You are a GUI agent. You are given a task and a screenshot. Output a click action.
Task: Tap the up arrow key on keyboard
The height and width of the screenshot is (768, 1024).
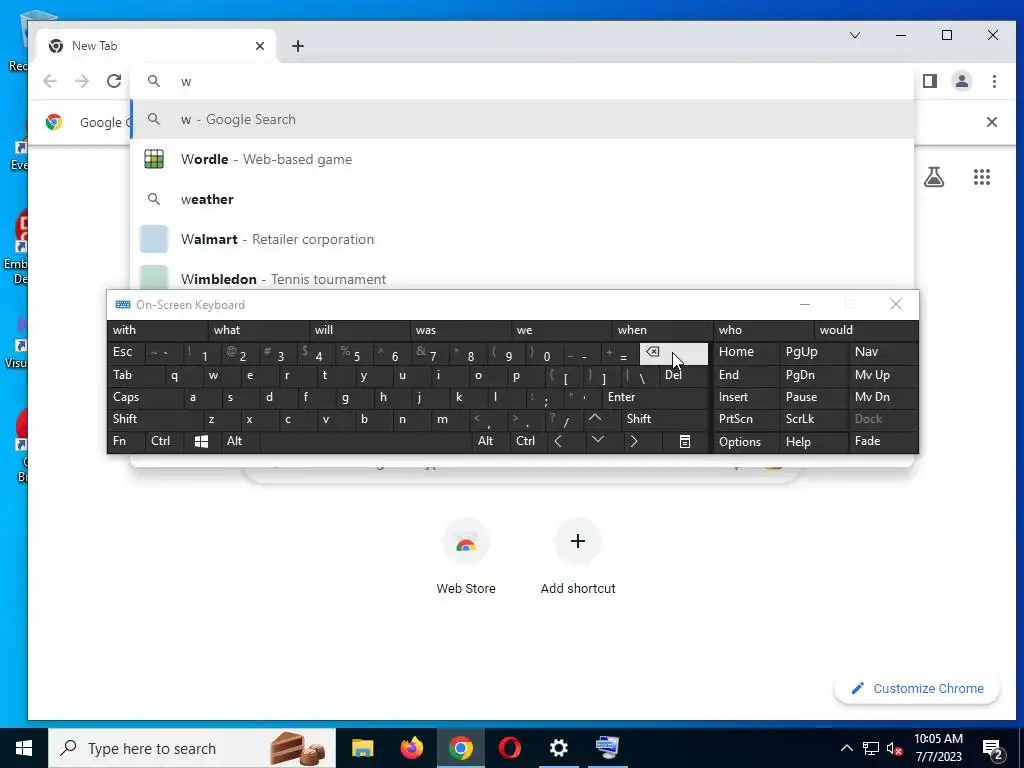coord(595,419)
